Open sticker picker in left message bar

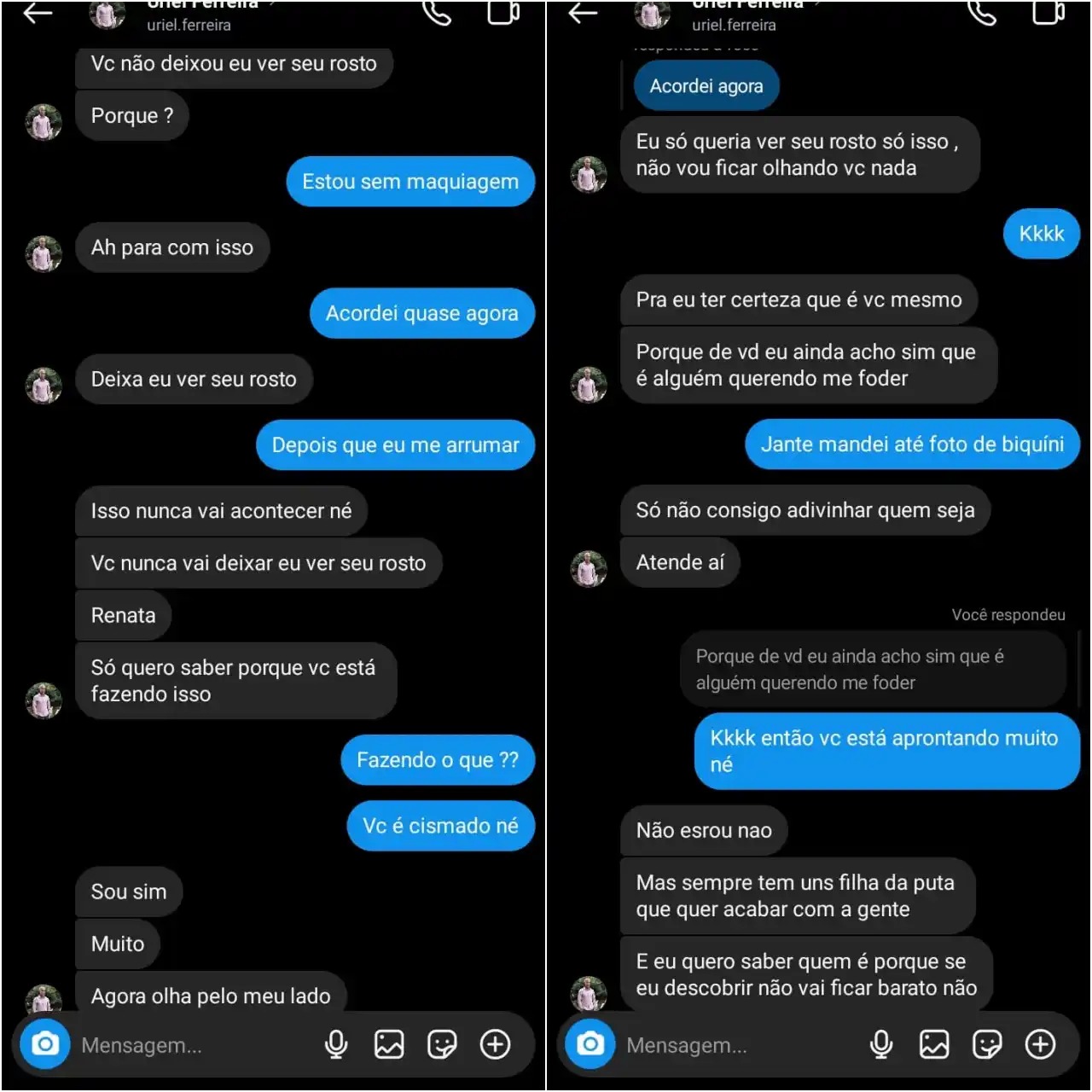pos(442,1044)
